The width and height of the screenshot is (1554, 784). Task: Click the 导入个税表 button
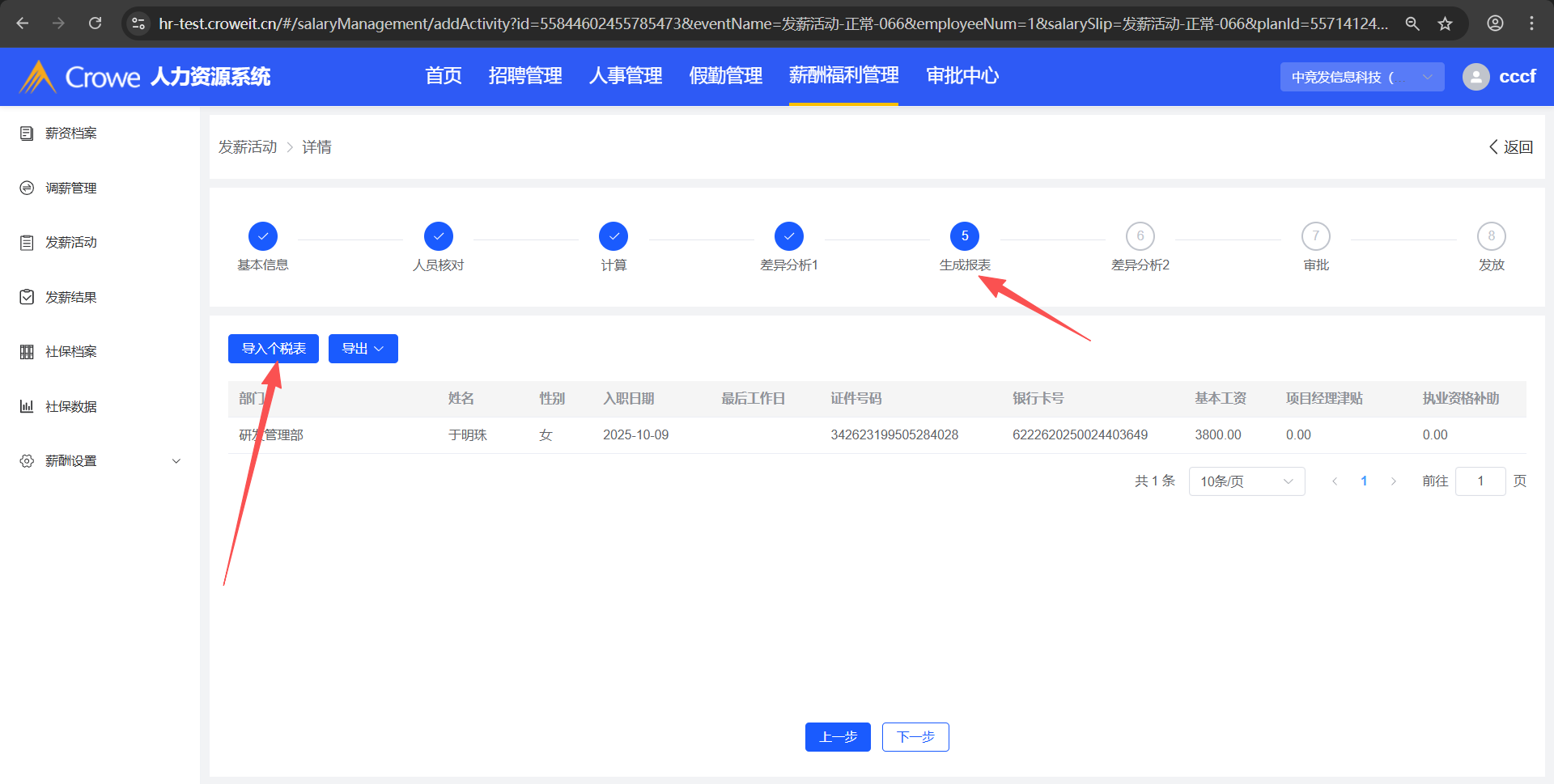pos(274,349)
